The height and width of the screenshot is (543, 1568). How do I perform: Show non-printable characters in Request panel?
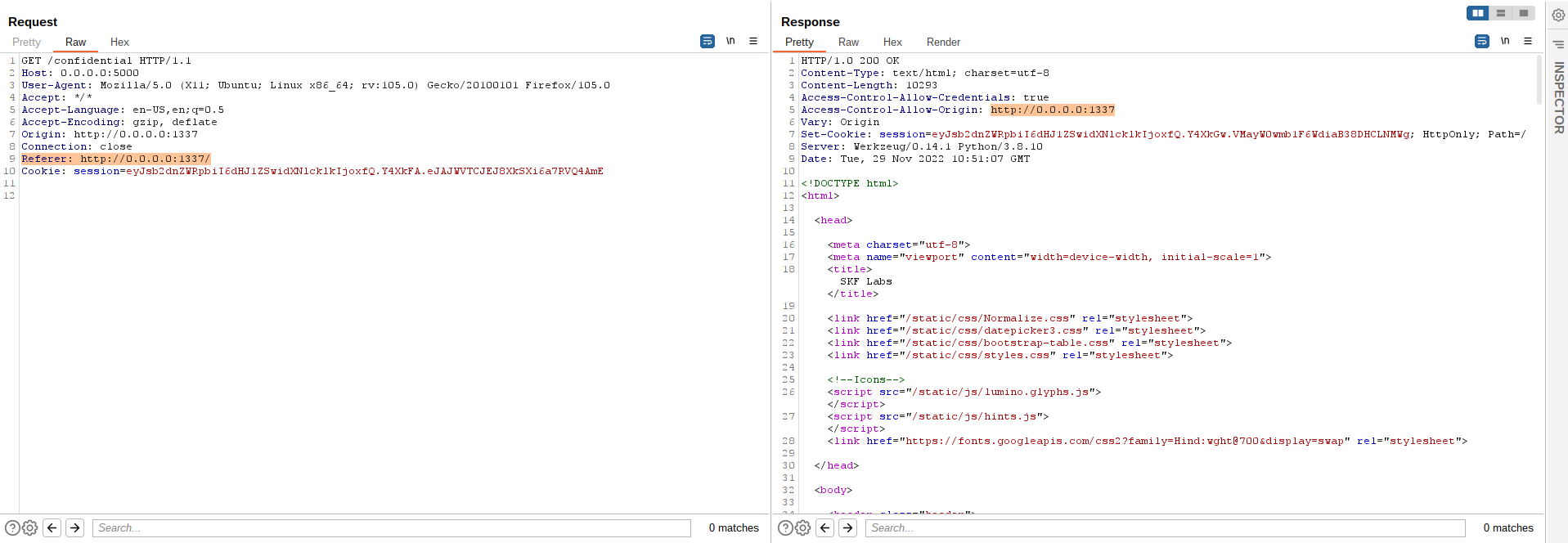(x=730, y=41)
